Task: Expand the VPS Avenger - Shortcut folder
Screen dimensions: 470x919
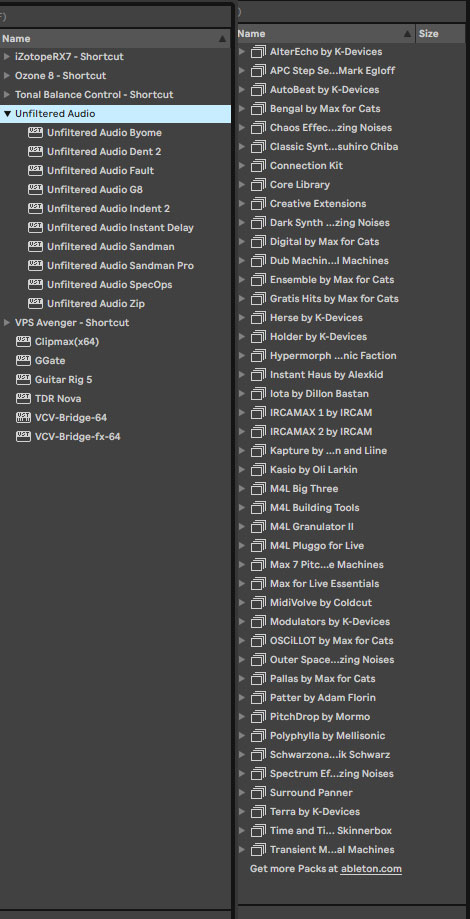Action: (7, 322)
